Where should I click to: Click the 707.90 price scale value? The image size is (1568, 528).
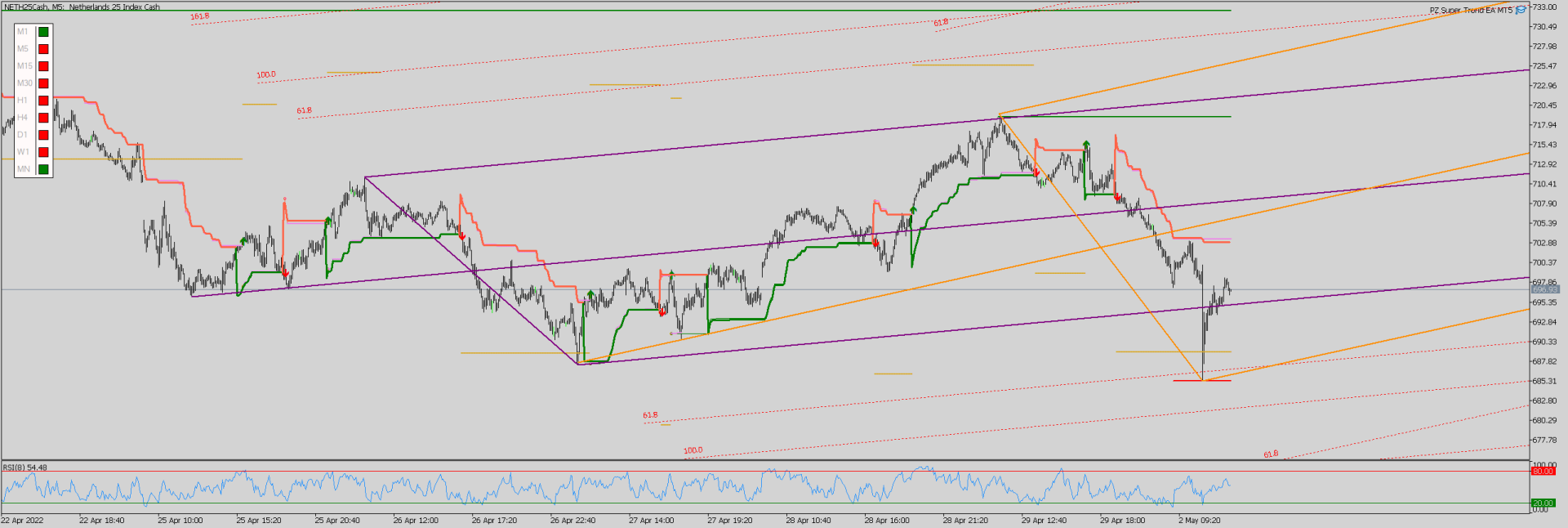point(1544,204)
